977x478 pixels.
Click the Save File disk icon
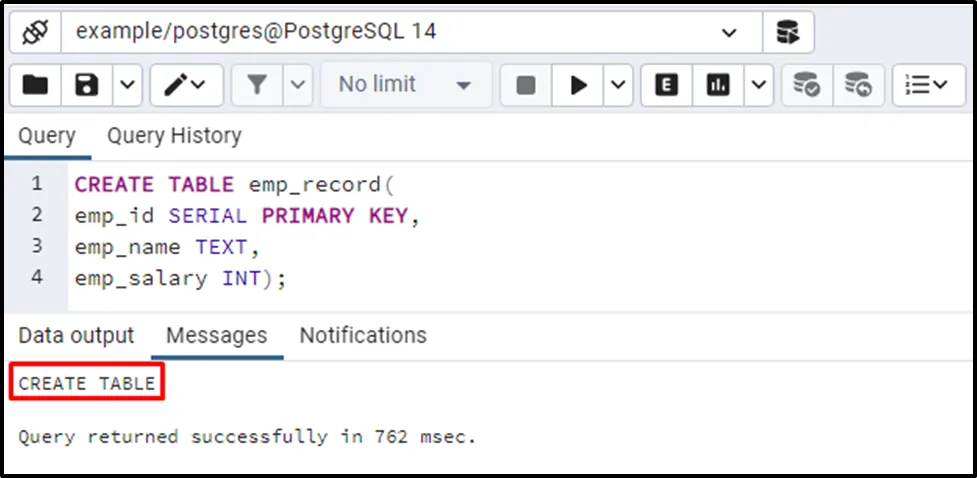coord(87,86)
